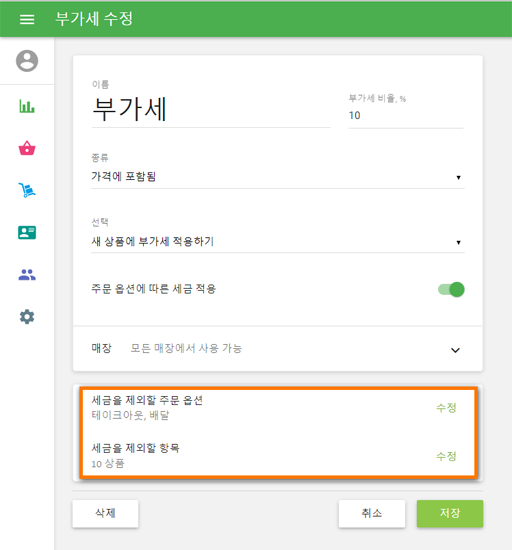Open the customers people icon
This screenshot has height=550, width=512.
click(27, 275)
